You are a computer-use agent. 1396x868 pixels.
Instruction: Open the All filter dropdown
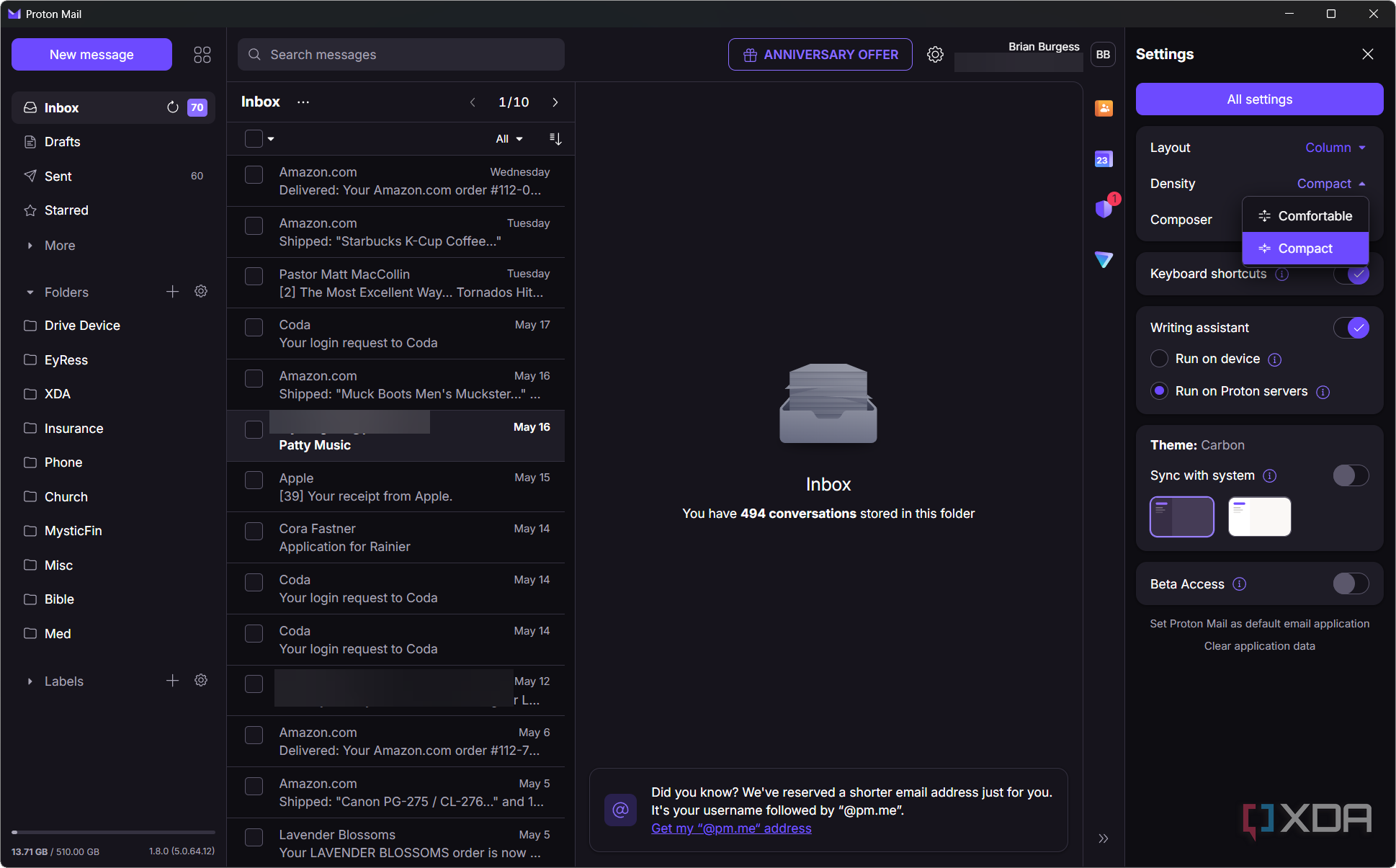pyautogui.click(x=509, y=139)
